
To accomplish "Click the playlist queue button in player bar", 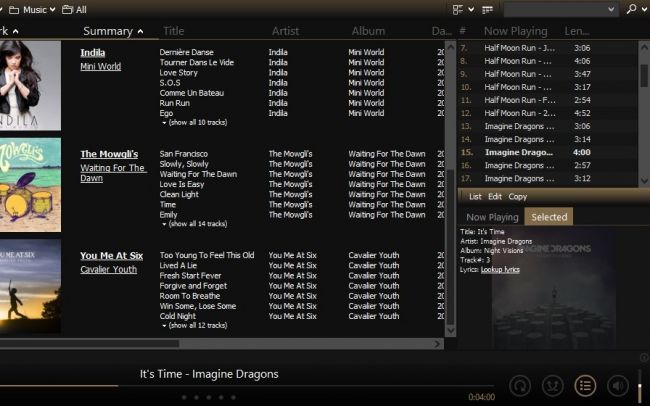I will (586, 385).
